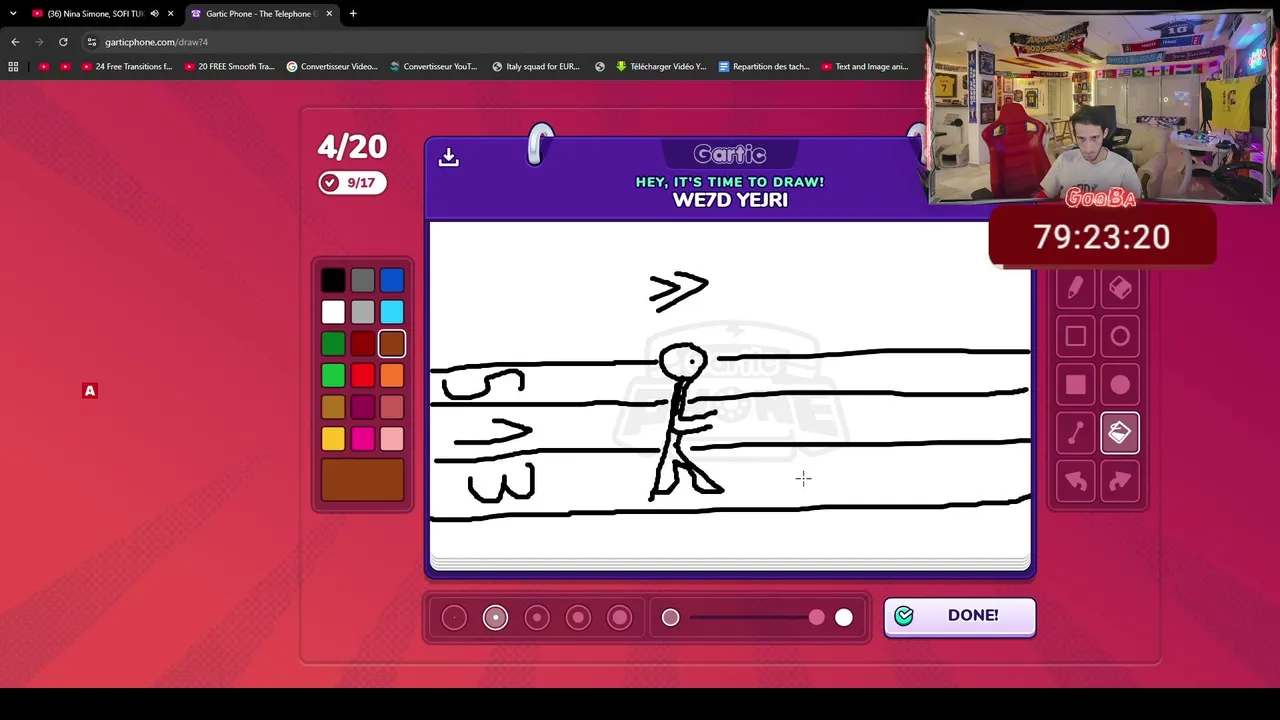1280x720 pixels.
Task: Reload the Gartic Phone page
Action: 63,42
